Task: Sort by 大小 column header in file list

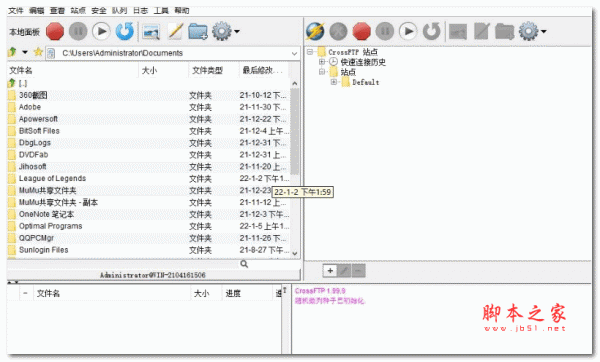Action: pos(163,70)
